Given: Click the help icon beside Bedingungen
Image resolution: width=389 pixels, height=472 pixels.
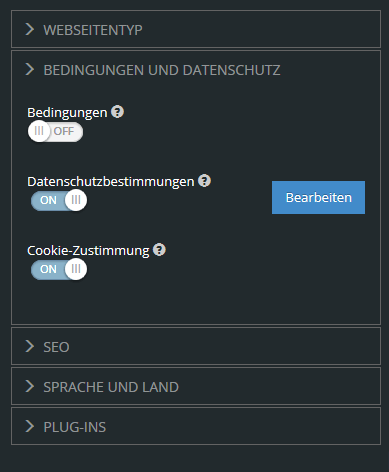Looking at the screenshot, I should pyautogui.click(x=117, y=112).
